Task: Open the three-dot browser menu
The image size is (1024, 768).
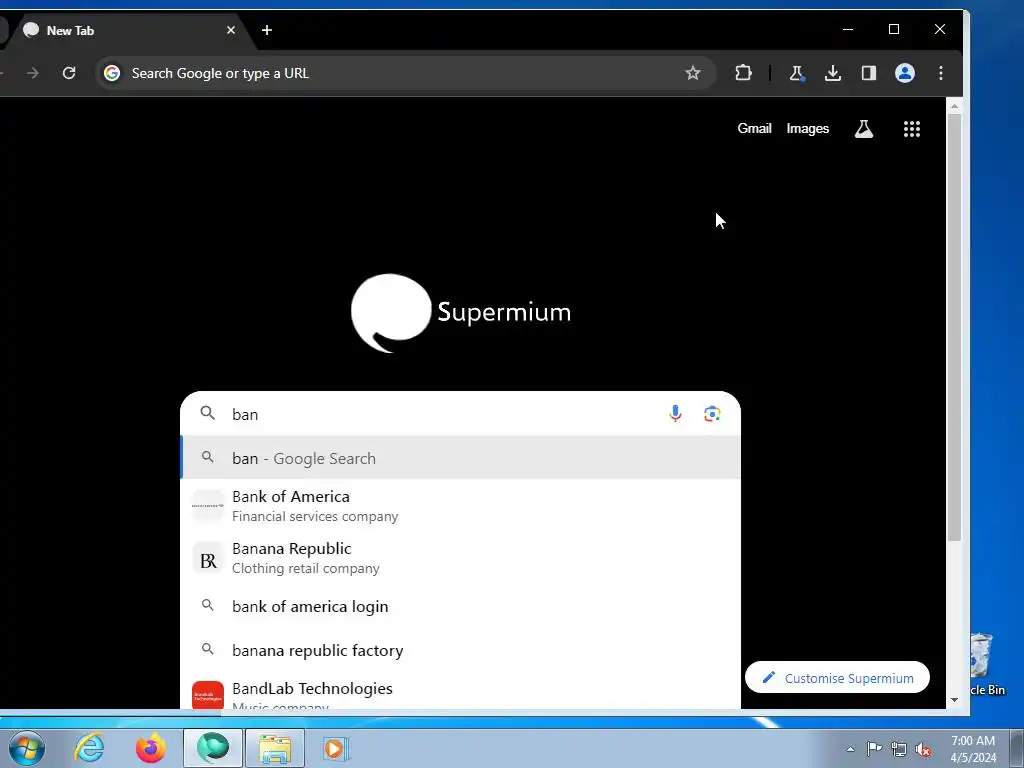Action: coord(940,73)
